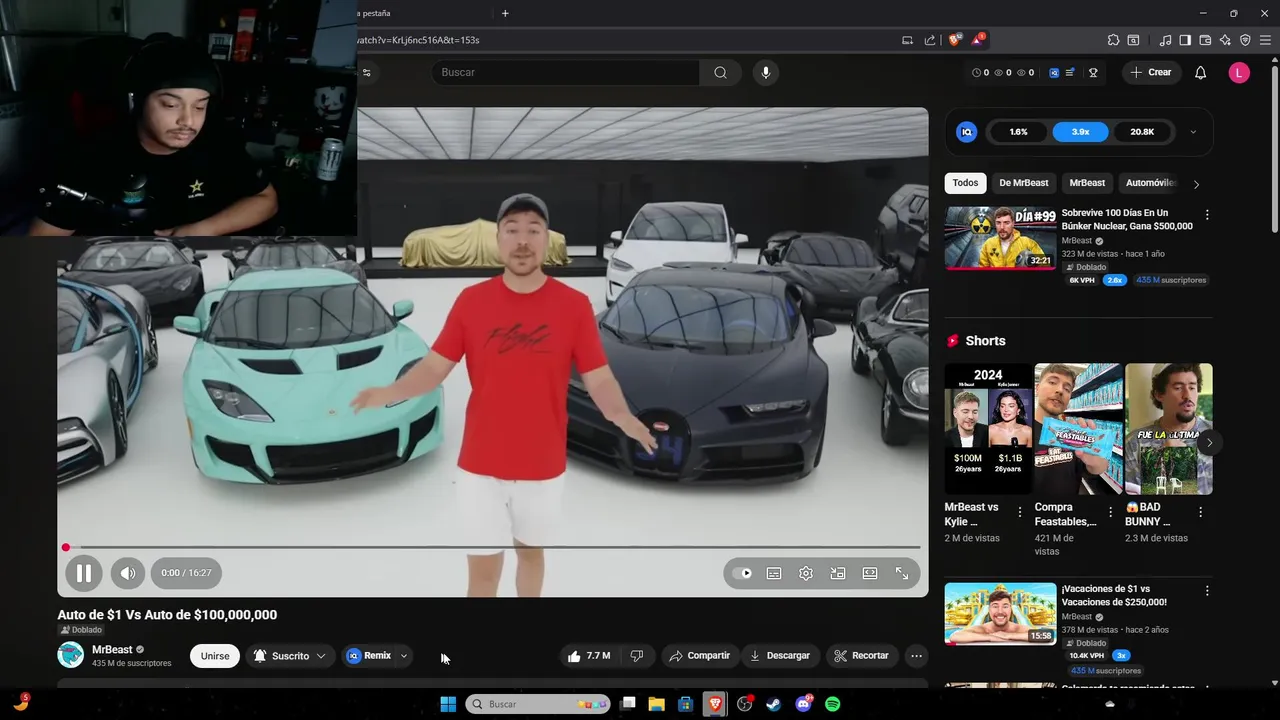1280x720 pixels.
Task: Dislike the video thumbs down
Action: (x=636, y=656)
